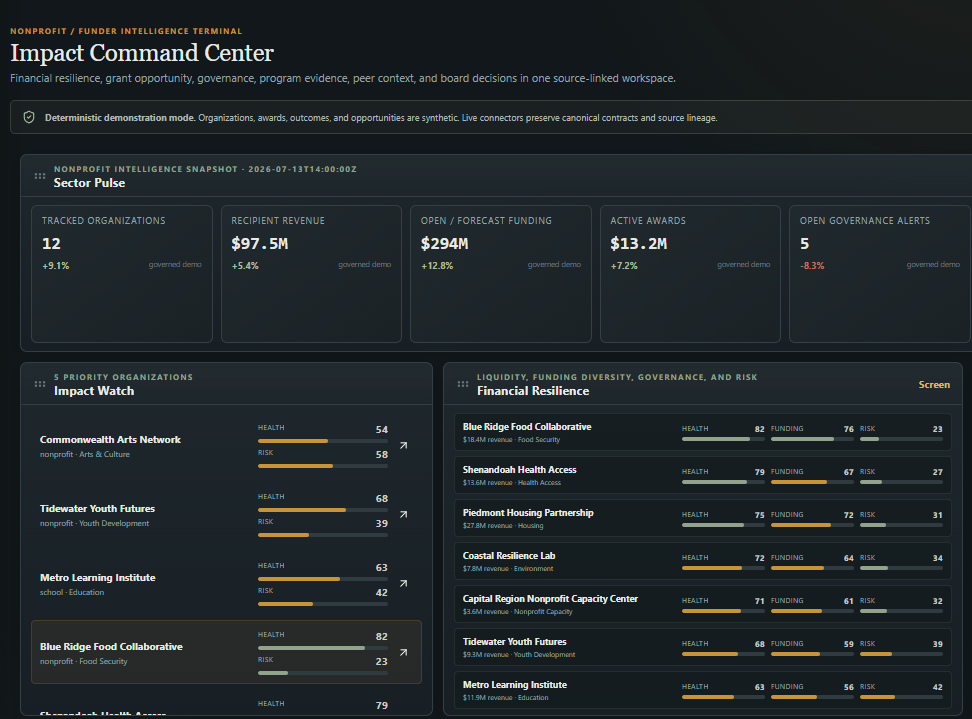
Task: Click the +9.1% tracked organizations change
Action: pos(56,265)
